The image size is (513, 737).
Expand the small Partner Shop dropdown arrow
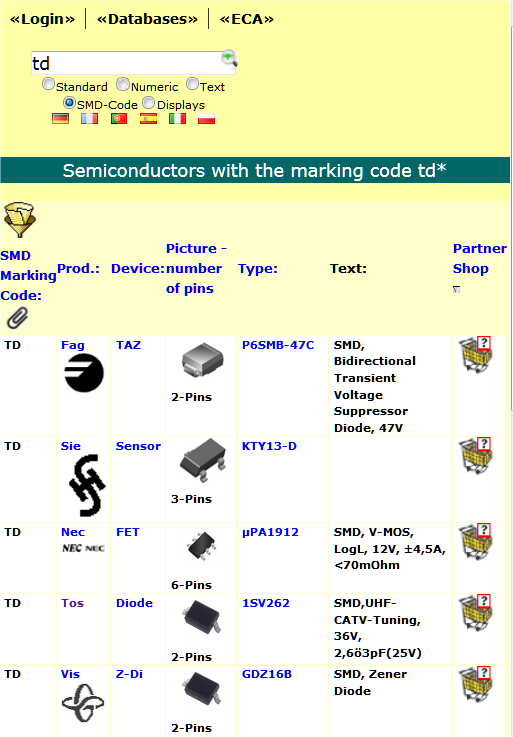(456, 289)
